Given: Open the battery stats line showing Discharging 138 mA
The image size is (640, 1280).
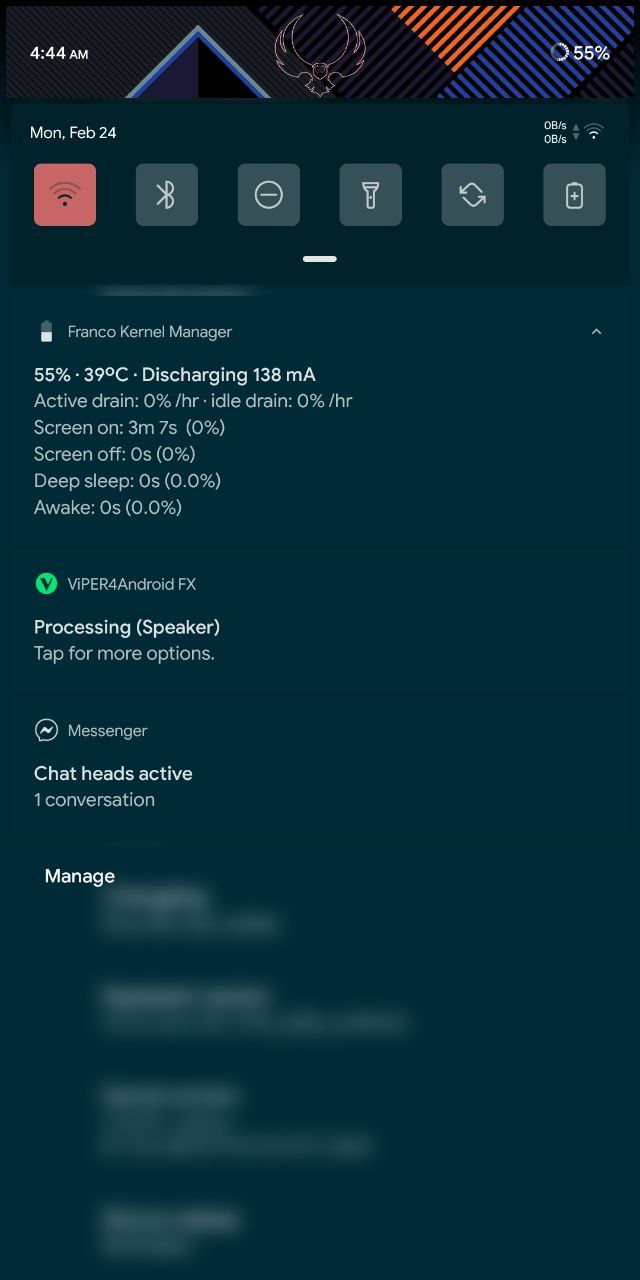Looking at the screenshot, I should coord(175,375).
